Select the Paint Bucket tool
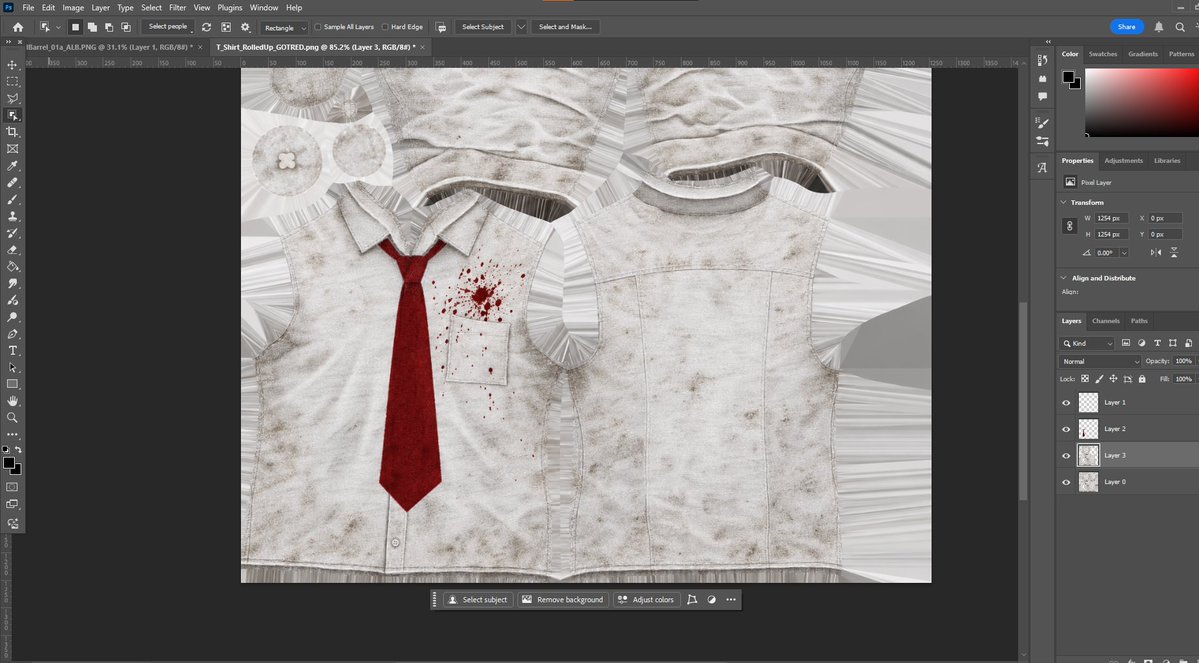This screenshot has height=663, width=1199. point(12,267)
